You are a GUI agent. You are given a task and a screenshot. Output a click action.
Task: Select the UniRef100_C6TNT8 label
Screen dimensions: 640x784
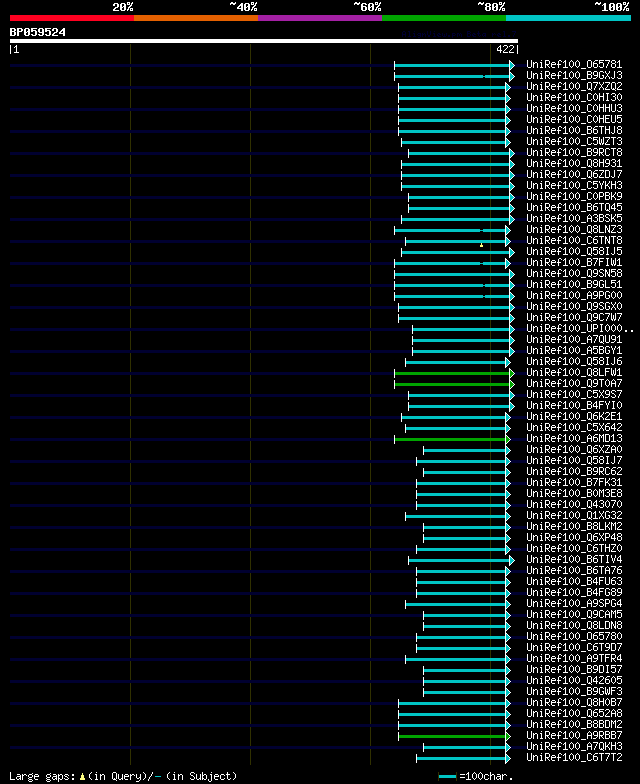pos(574,240)
